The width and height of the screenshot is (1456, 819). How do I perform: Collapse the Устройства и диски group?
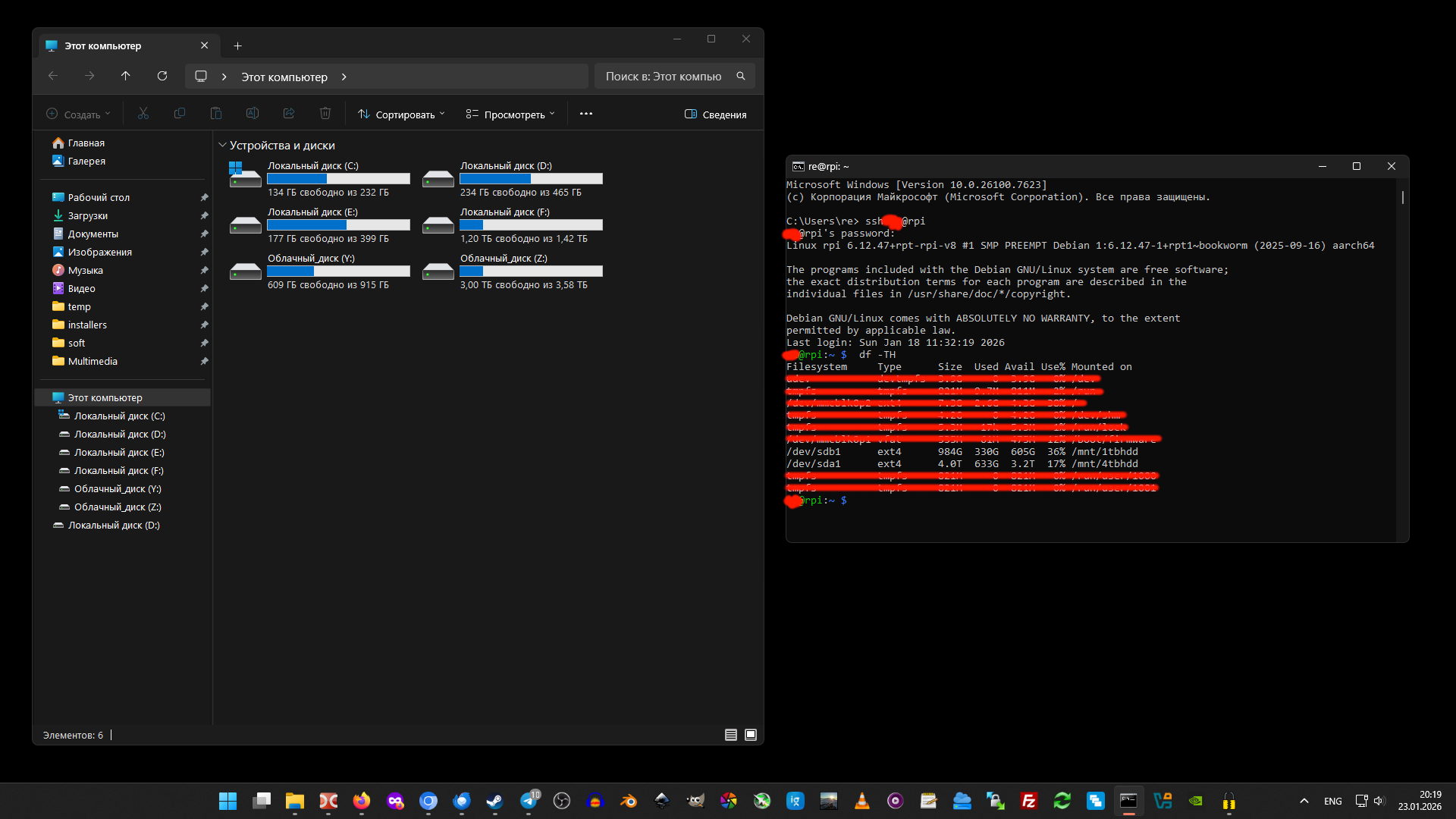tap(222, 145)
